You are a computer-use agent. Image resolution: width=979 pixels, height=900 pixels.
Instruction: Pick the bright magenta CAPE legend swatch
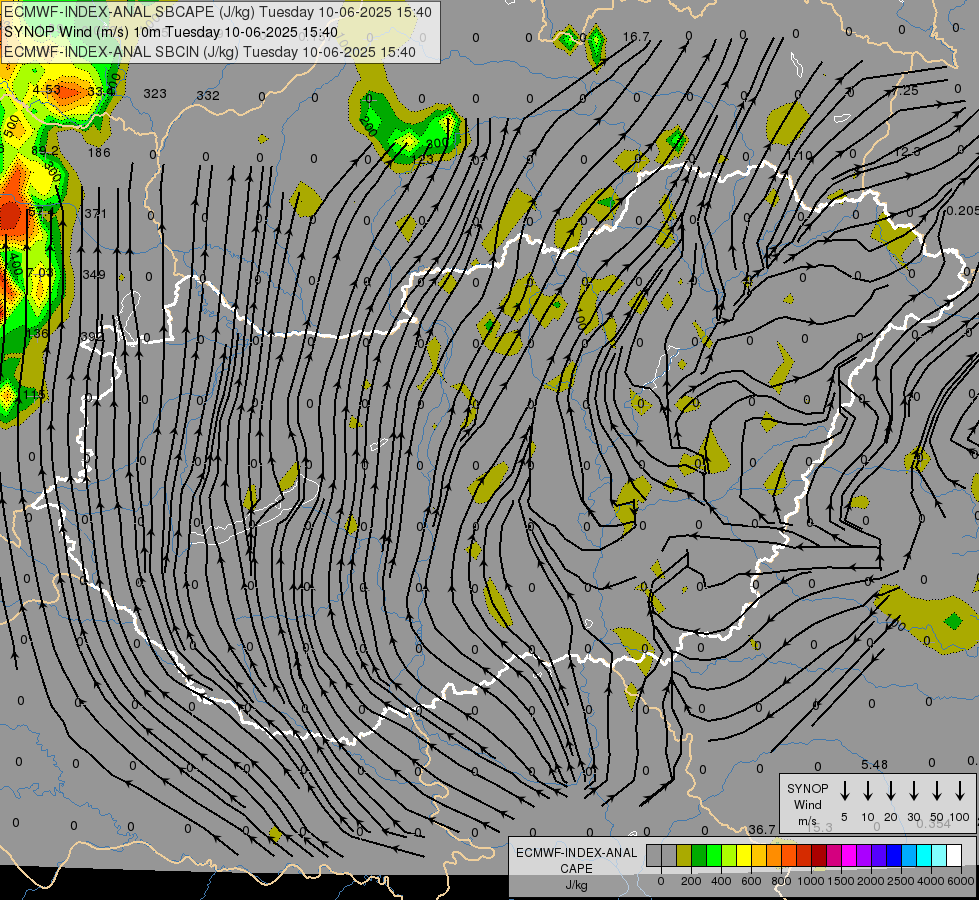(849, 856)
